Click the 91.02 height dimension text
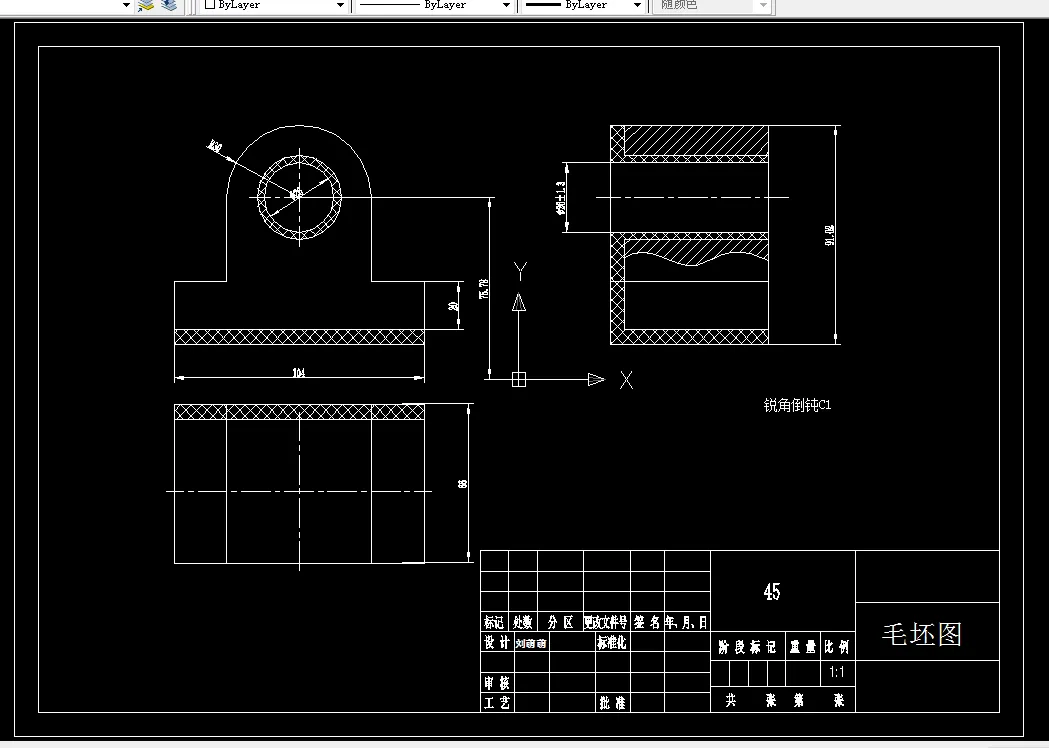This screenshot has height=748, width=1049. [830, 236]
